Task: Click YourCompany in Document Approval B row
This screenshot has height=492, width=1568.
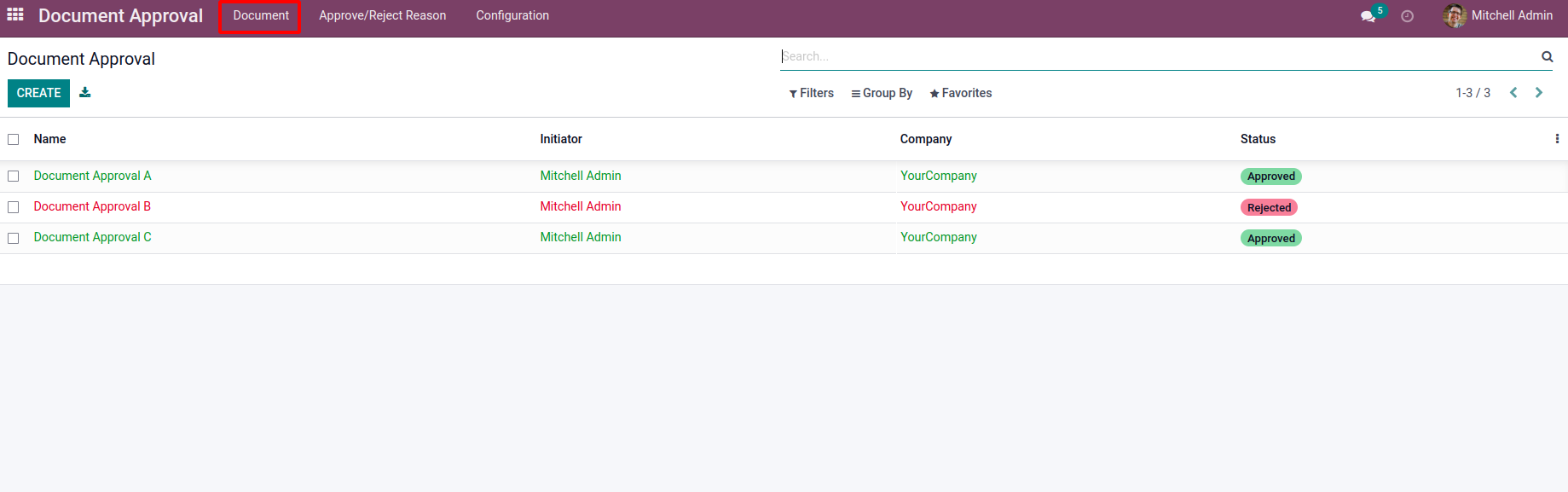Action: [939, 206]
